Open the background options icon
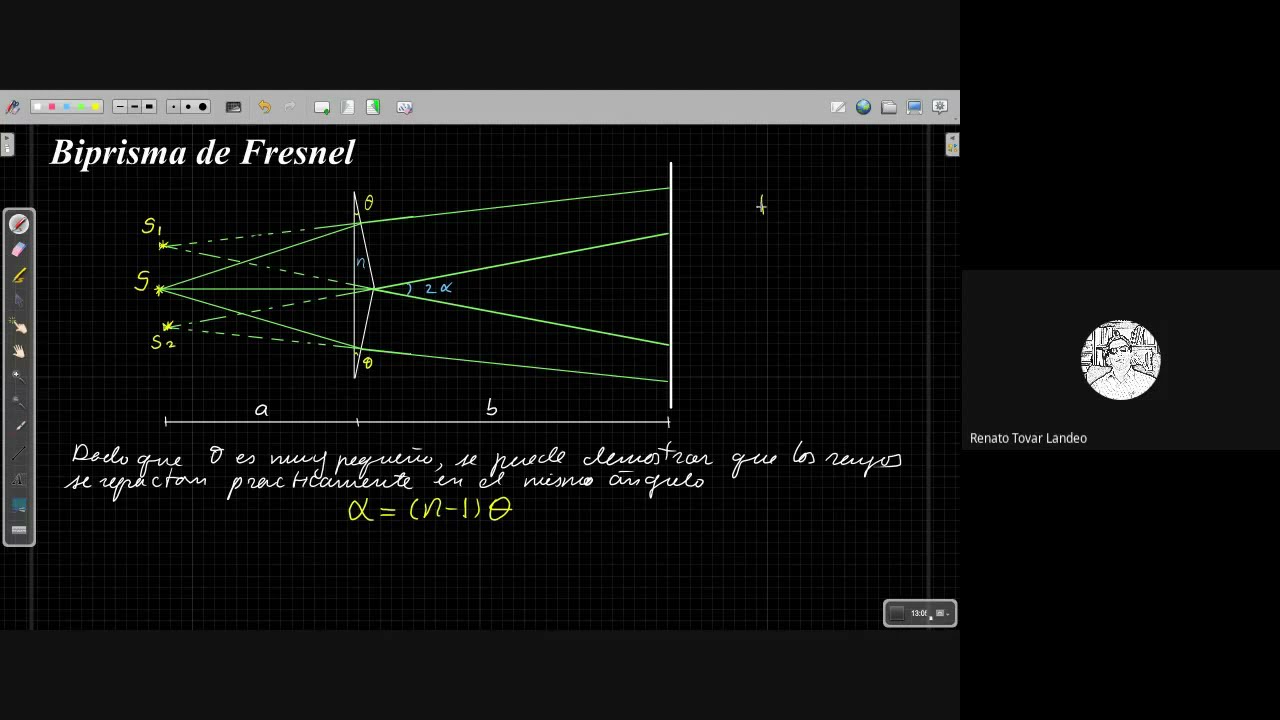This screenshot has height=720, width=1280. [233, 107]
